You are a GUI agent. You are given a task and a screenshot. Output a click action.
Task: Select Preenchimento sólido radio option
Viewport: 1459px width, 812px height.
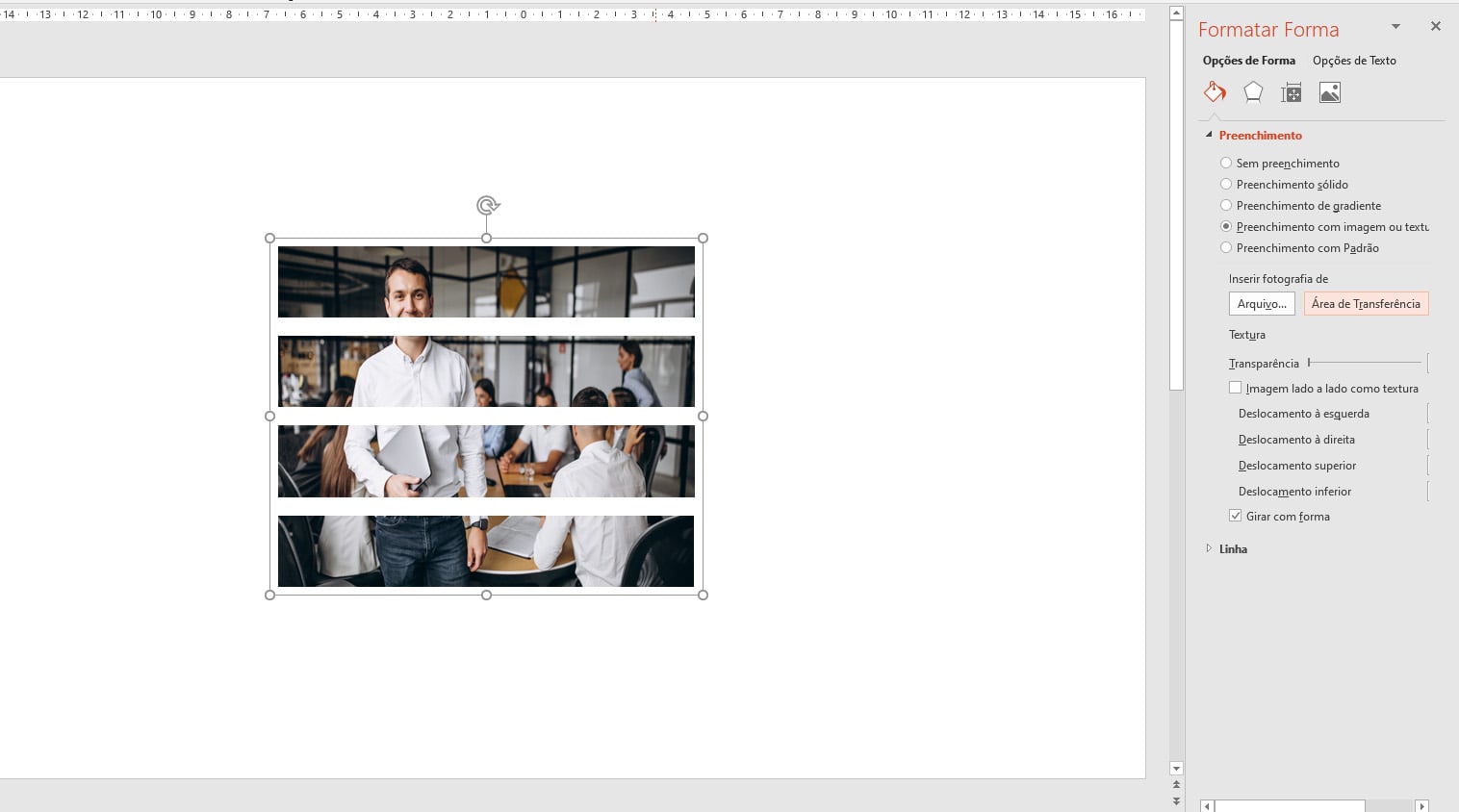pyautogui.click(x=1226, y=185)
